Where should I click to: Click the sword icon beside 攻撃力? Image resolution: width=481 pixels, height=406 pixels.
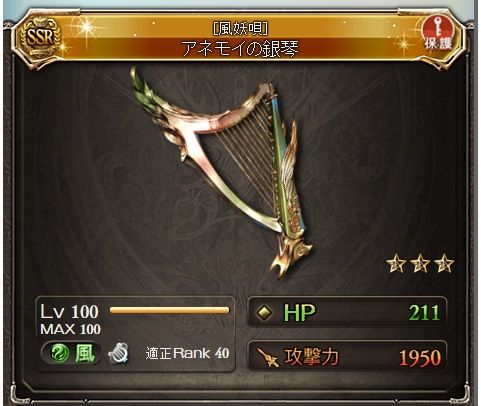point(268,357)
